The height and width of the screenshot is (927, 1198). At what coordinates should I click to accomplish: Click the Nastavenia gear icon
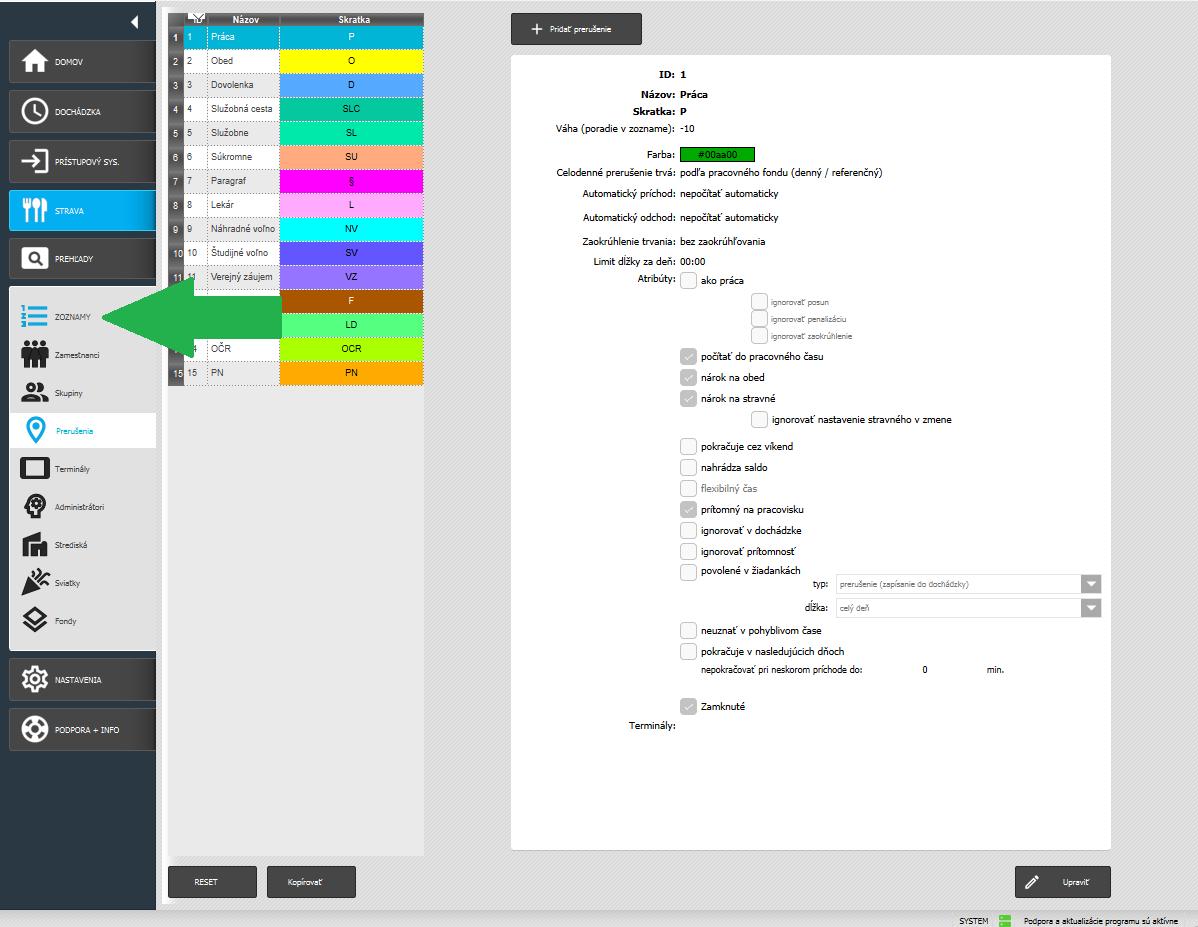[x=35, y=680]
